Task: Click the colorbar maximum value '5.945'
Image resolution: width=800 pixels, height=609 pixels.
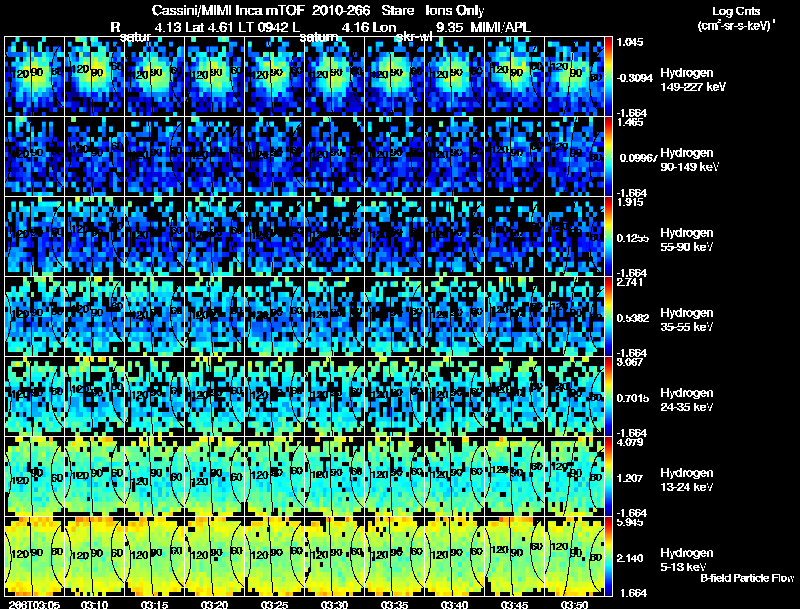Action: (x=631, y=523)
